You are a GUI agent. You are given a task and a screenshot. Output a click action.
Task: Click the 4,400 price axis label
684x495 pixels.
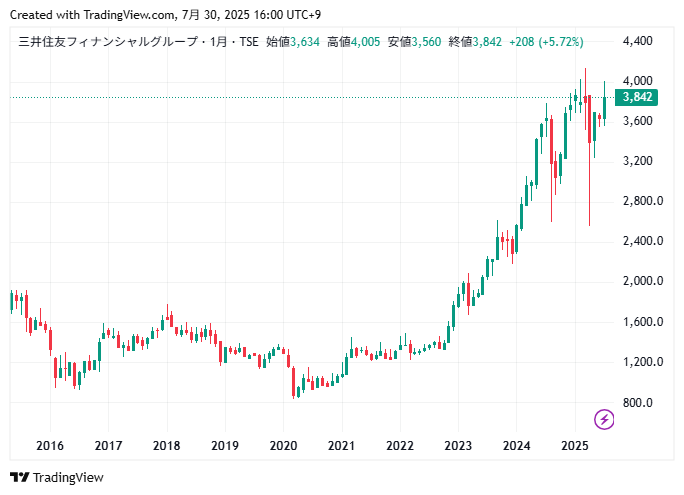coord(638,41)
